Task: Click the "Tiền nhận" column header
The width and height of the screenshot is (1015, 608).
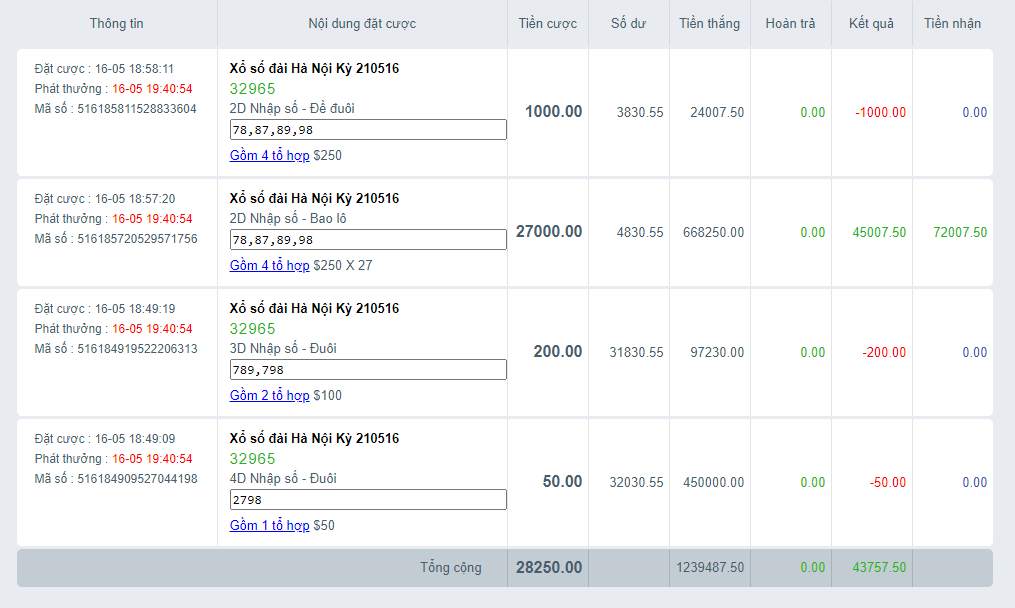Action: coord(952,24)
